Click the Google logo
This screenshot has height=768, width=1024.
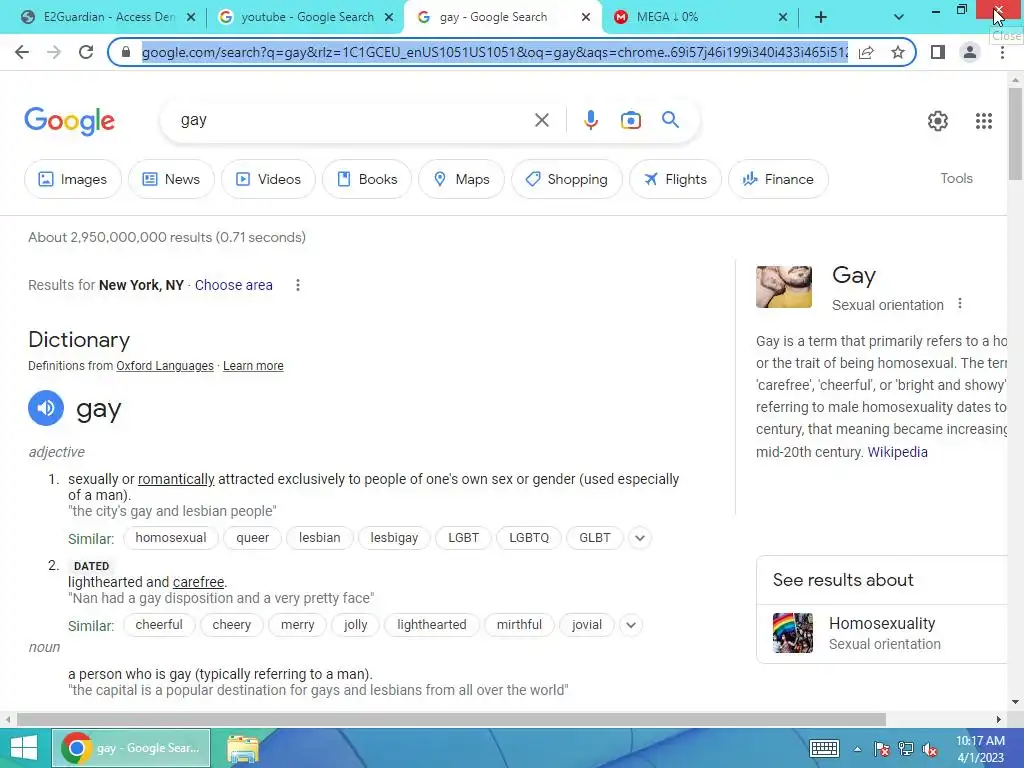(70, 121)
